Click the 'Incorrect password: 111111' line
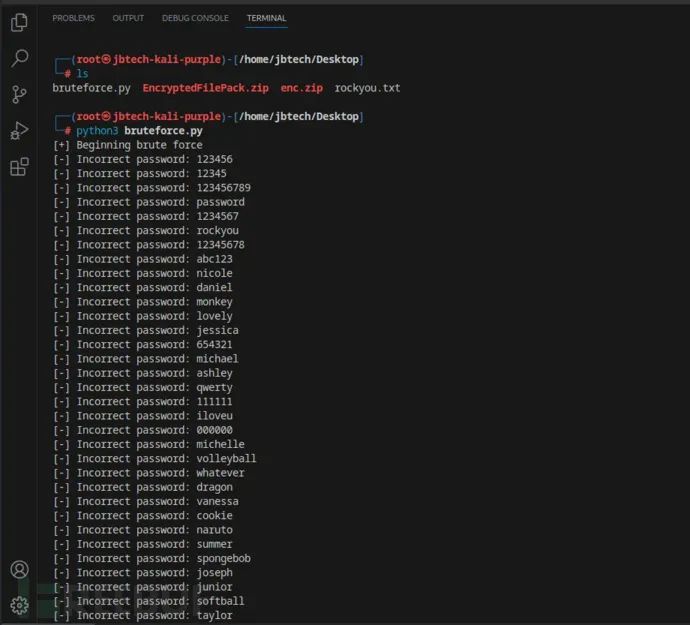This screenshot has width=690, height=625. tap(143, 401)
